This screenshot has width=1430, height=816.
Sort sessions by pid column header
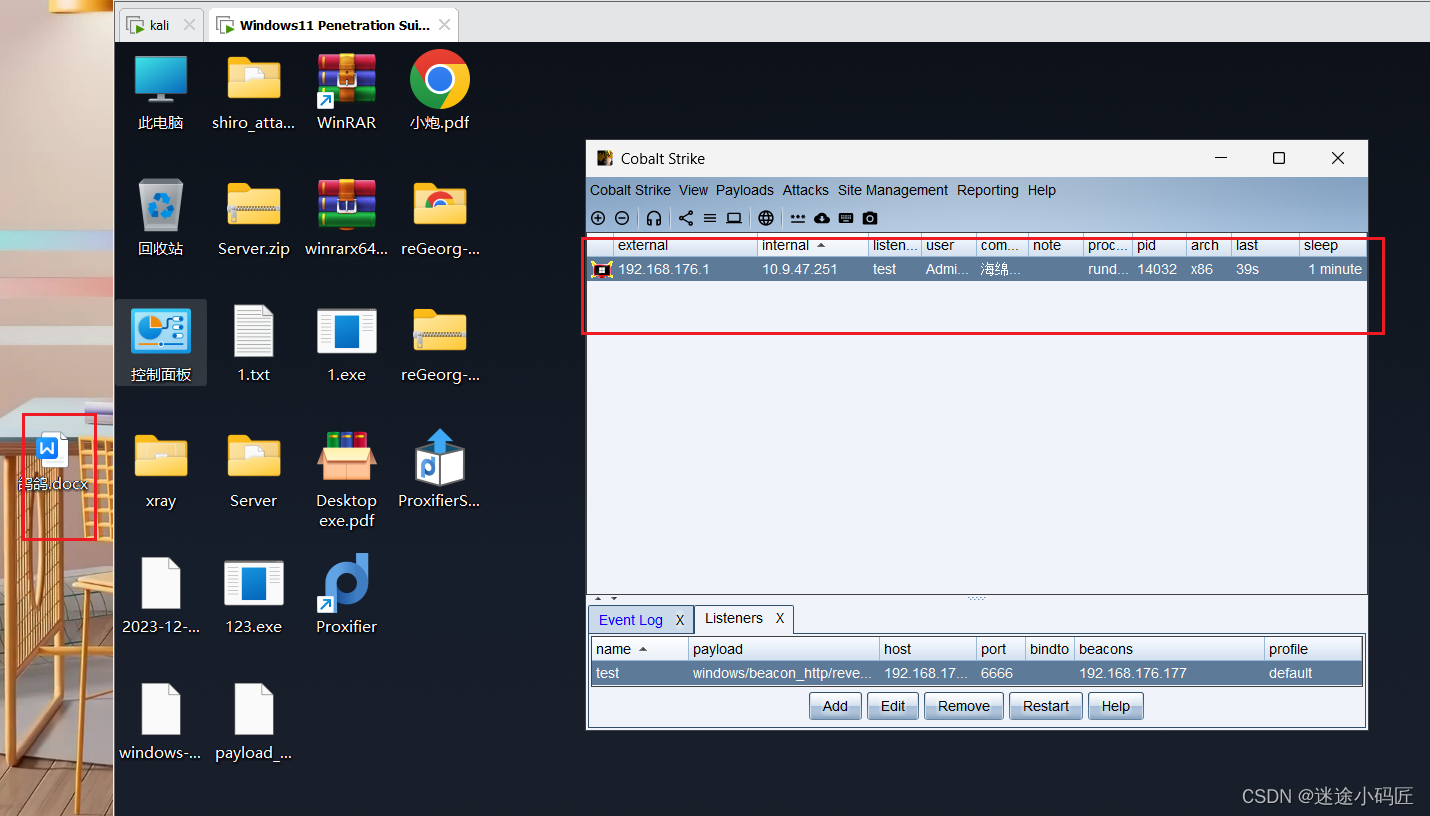pos(1159,245)
